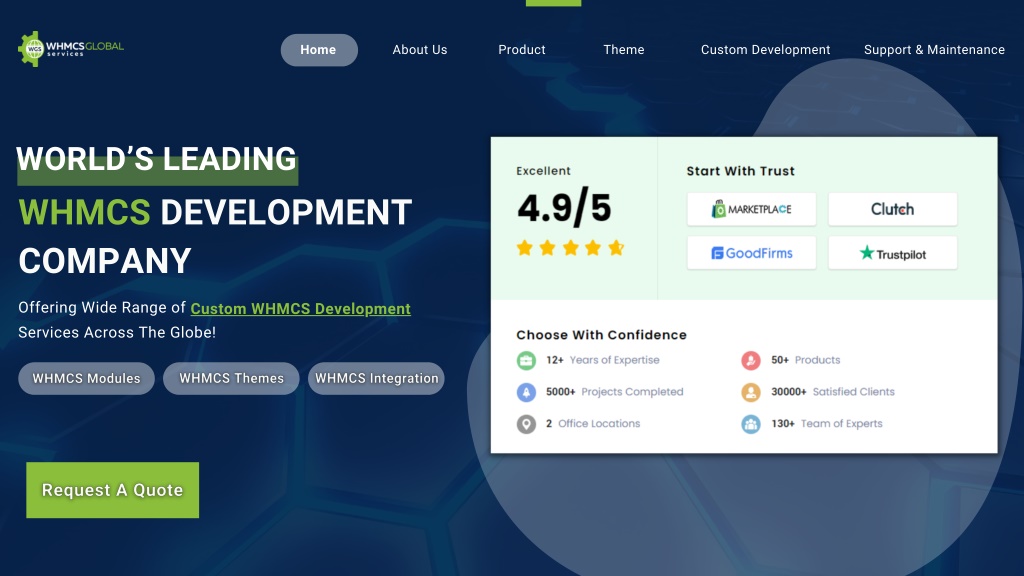The height and width of the screenshot is (576, 1024).
Task: Click the grey pin Office Locations icon
Action: click(x=526, y=424)
